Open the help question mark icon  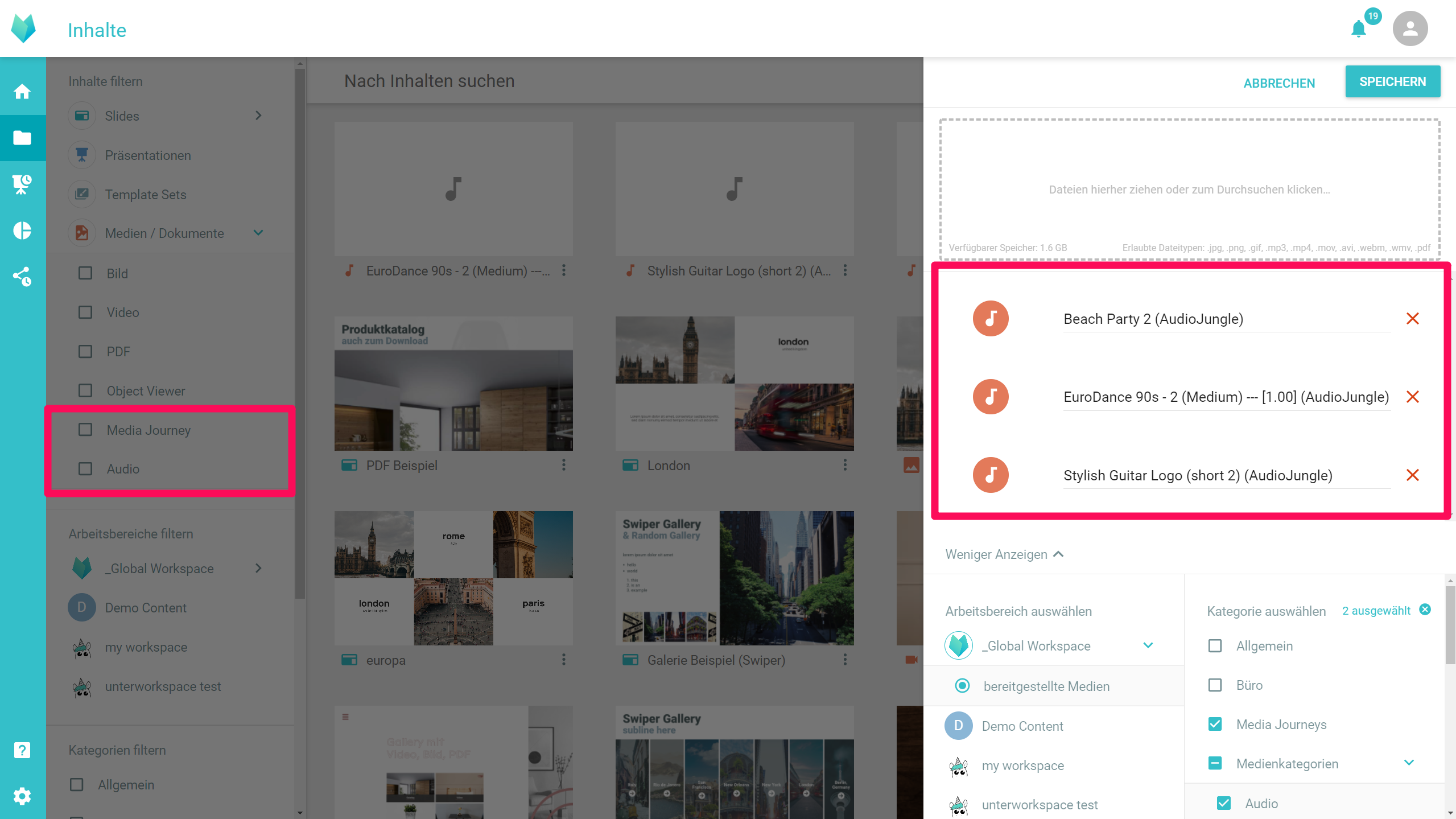click(22, 750)
